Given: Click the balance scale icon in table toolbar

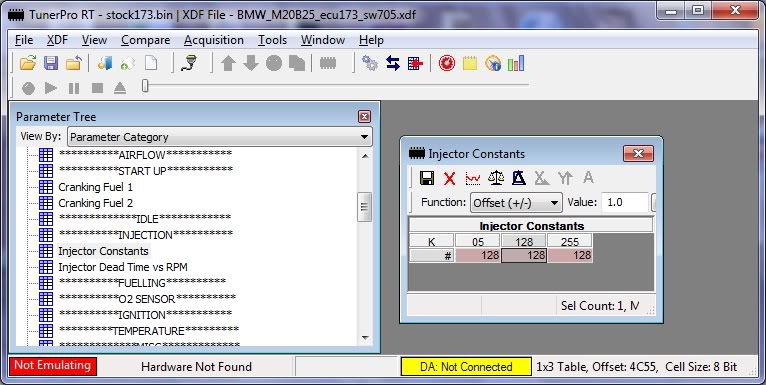Looking at the screenshot, I should tap(496, 178).
